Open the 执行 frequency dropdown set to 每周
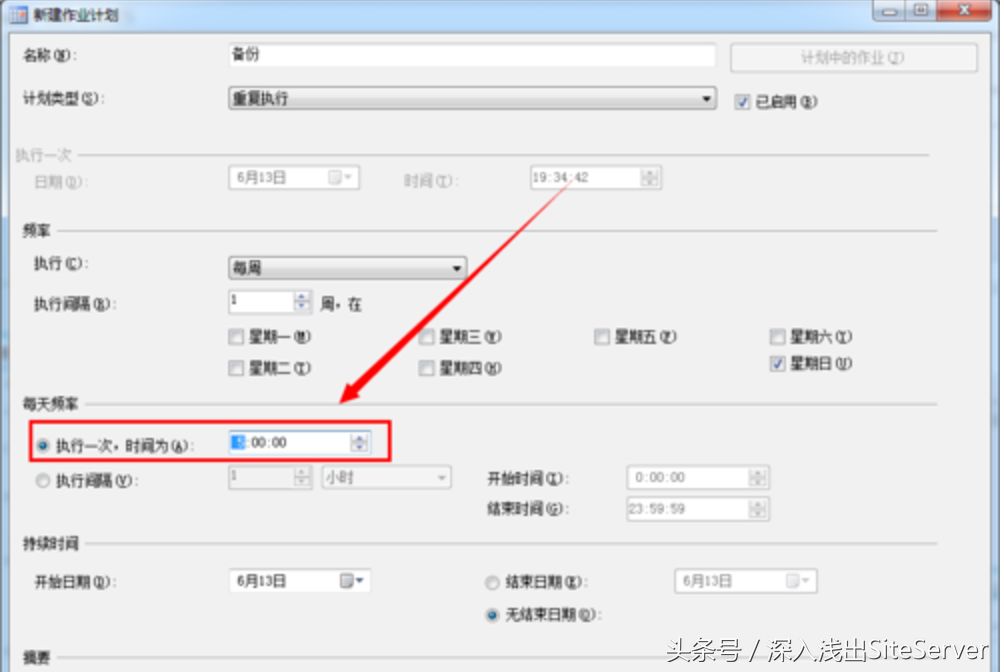 pos(457,268)
